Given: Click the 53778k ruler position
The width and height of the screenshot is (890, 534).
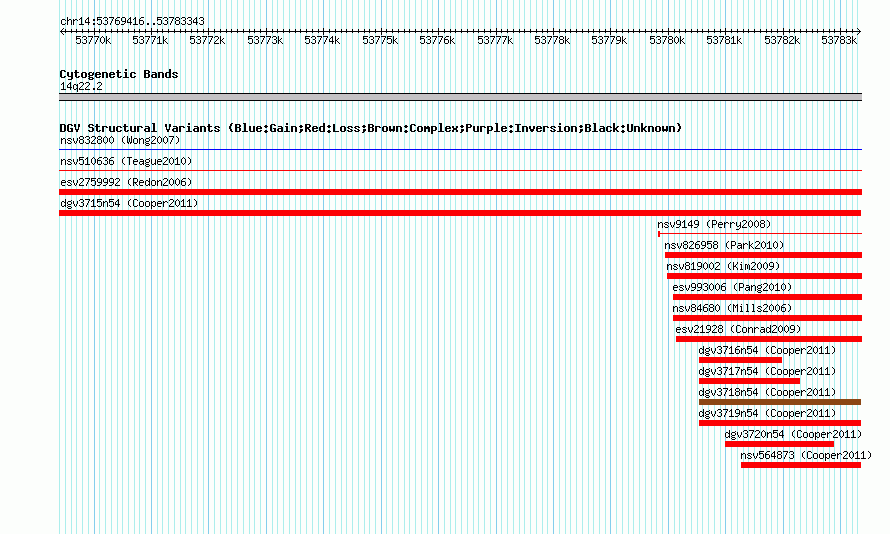Looking at the screenshot, I should 552,40.
